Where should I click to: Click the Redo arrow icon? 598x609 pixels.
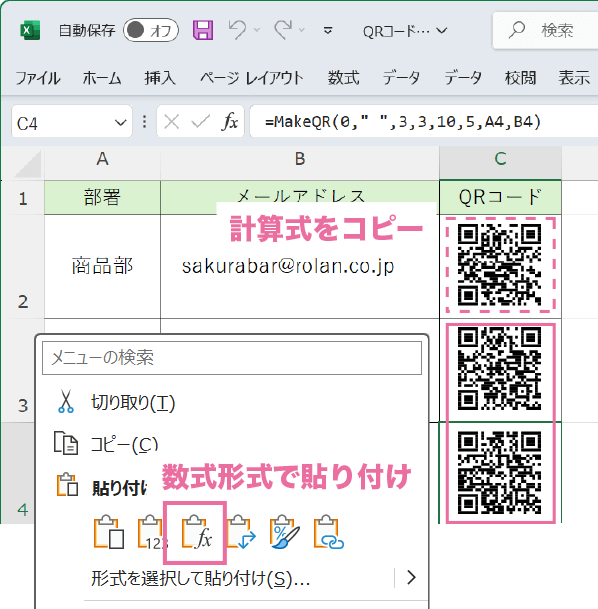click(283, 30)
